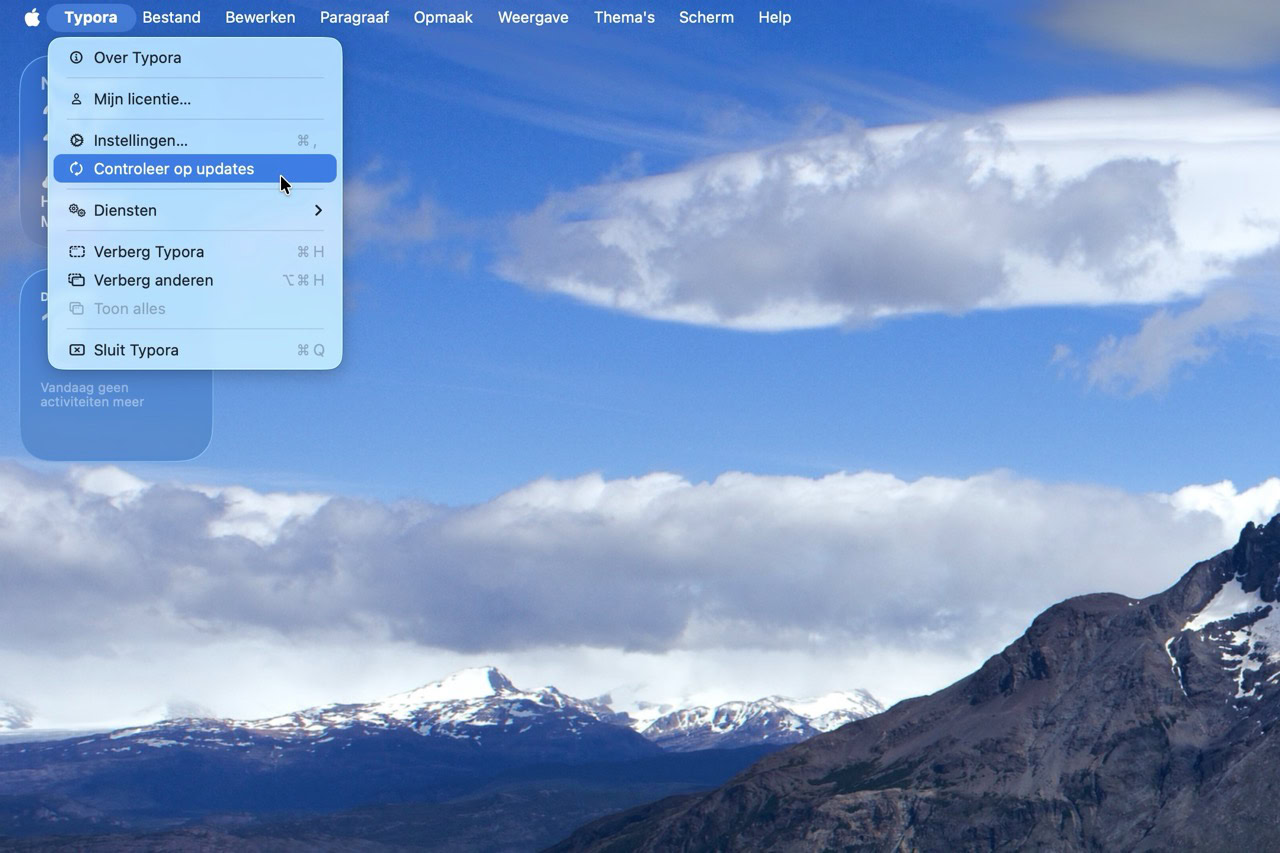The image size is (1280, 853).
Task: Click the person icon beside Mijn licentie
Action: [x=76, y=99]
